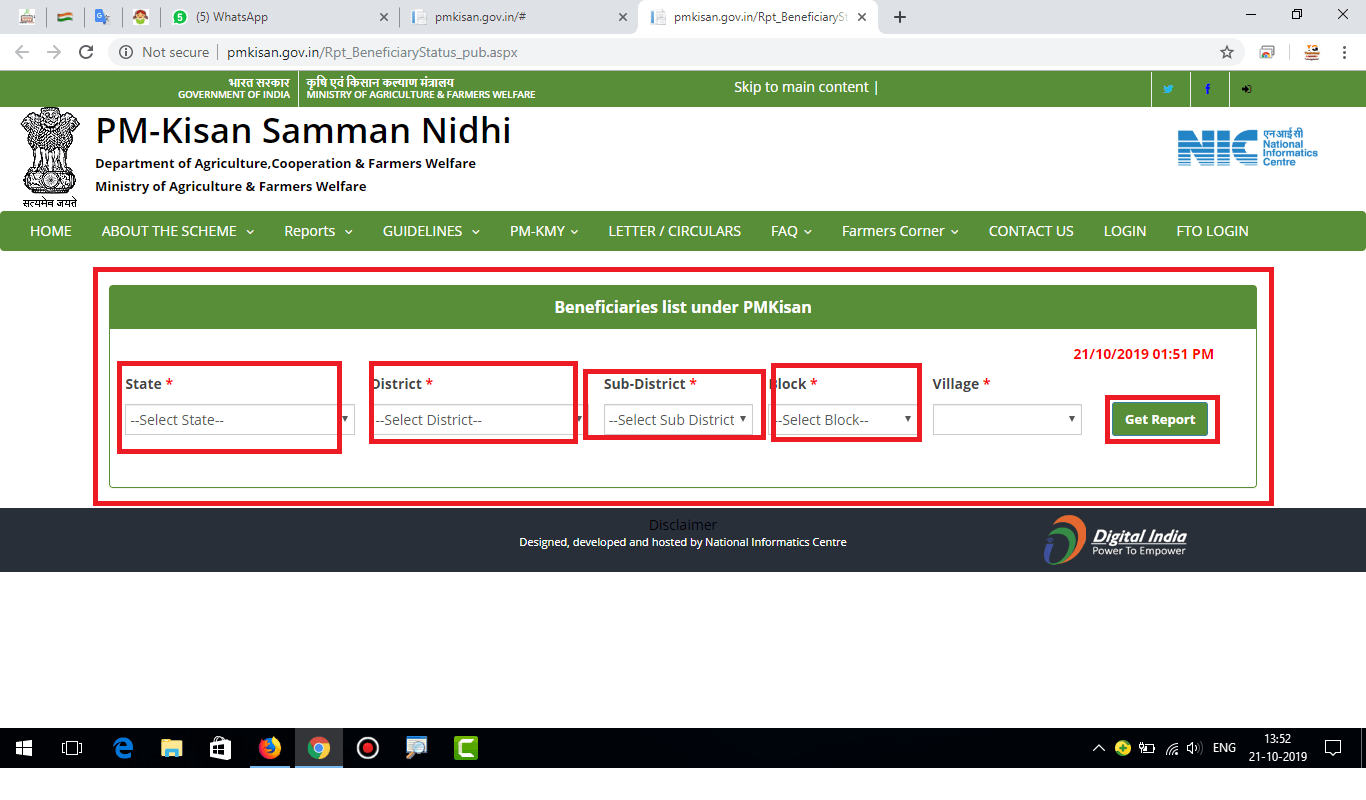The image size is (1366, 800).
Task: Switch to the (5) WhatsApp tab
Action: click(278, 17)
